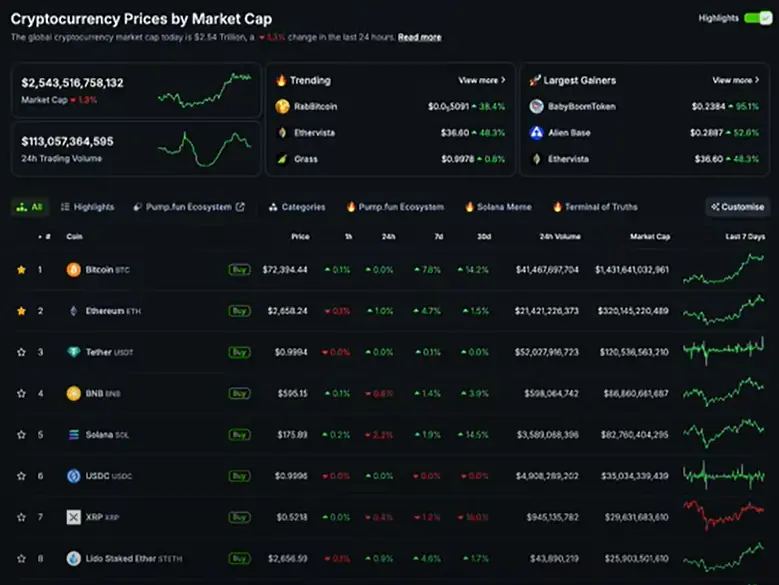
Task: Open the 24h Trading Volume chart card
Action: pos(136,149)
